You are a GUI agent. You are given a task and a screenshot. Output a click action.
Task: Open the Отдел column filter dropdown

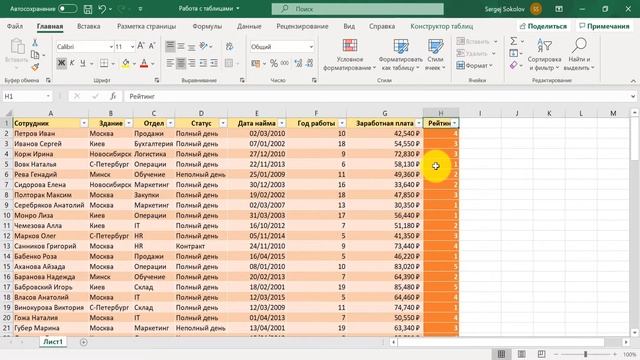click(x=170, y=123)
